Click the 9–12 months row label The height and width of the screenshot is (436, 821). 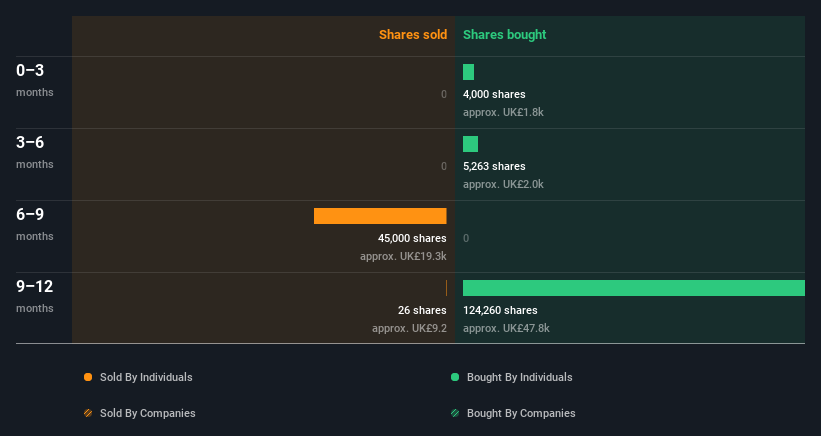[x=35, y=296]
